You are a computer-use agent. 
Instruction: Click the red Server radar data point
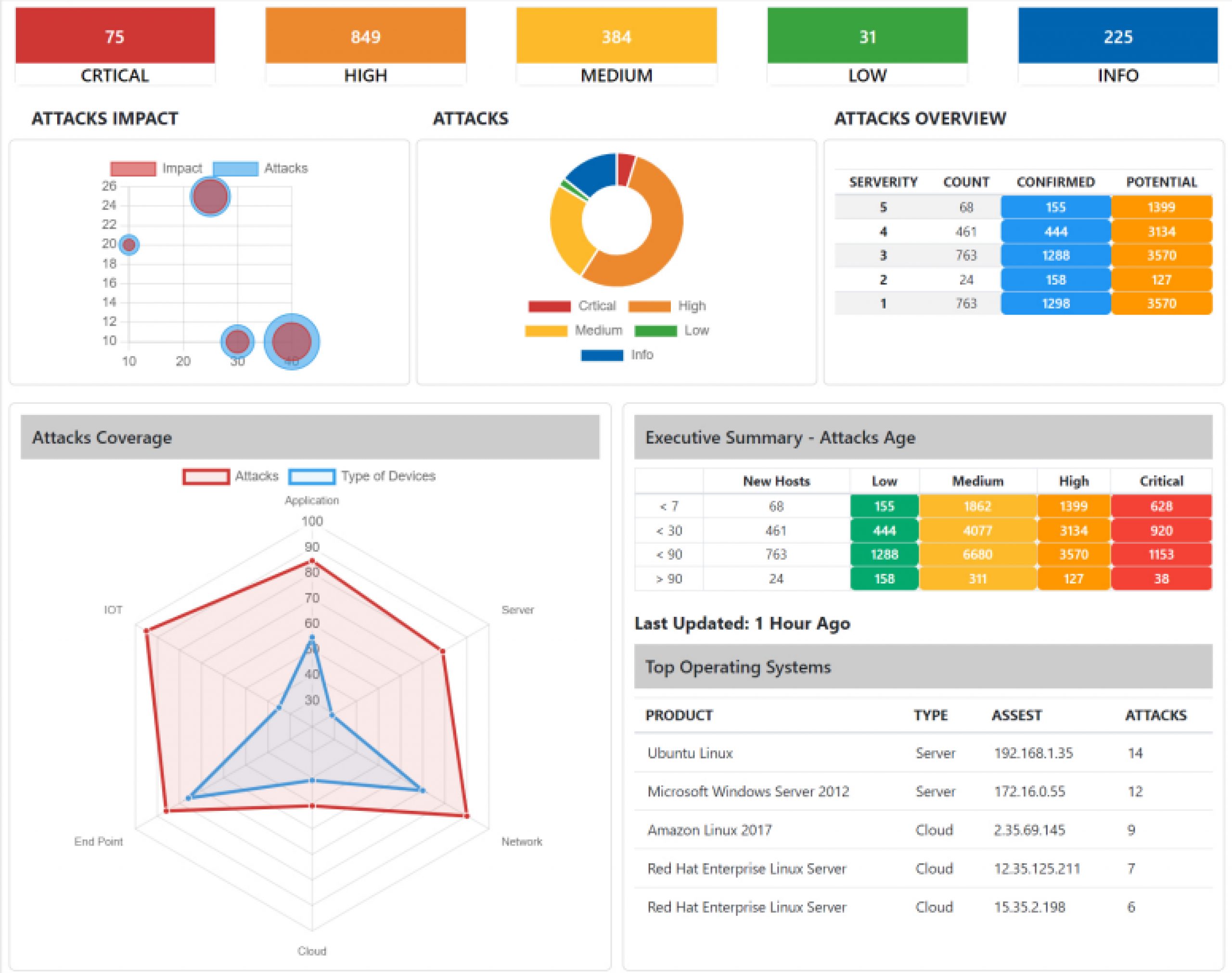click(443, 651)
